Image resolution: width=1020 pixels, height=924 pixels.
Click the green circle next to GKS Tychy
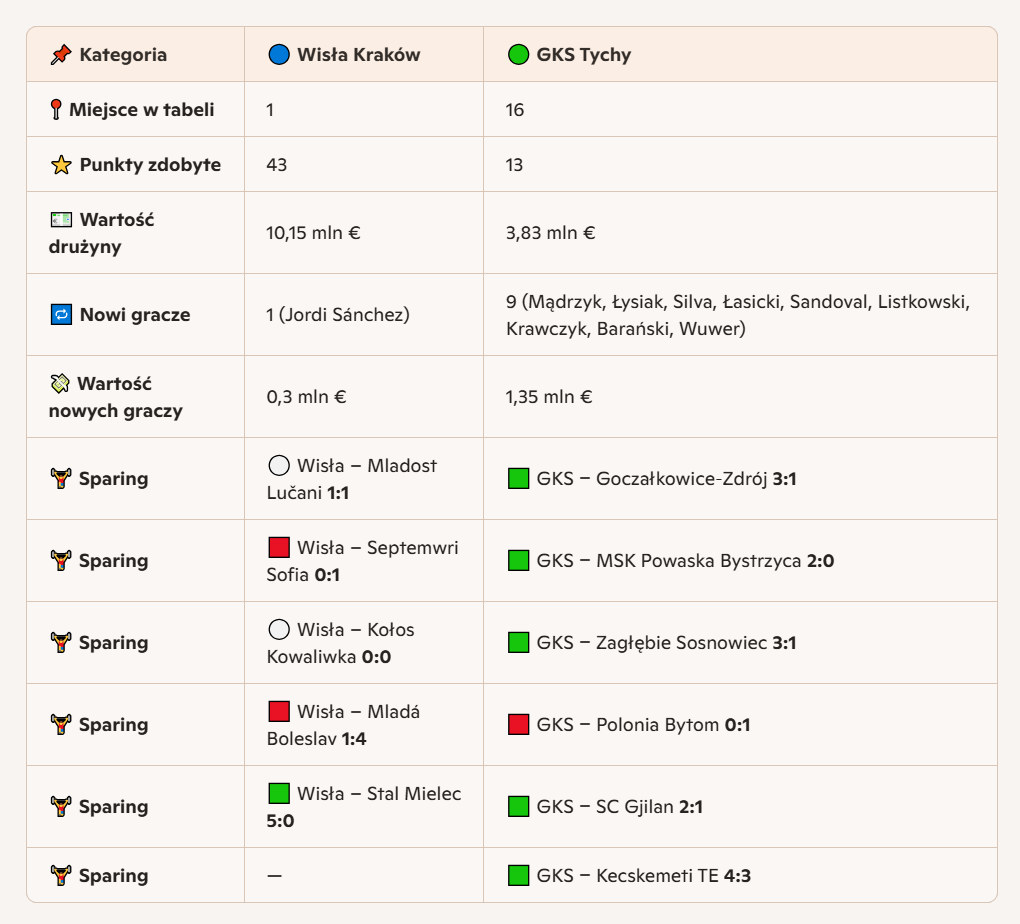pyautogui.click(x=518, y=55)
